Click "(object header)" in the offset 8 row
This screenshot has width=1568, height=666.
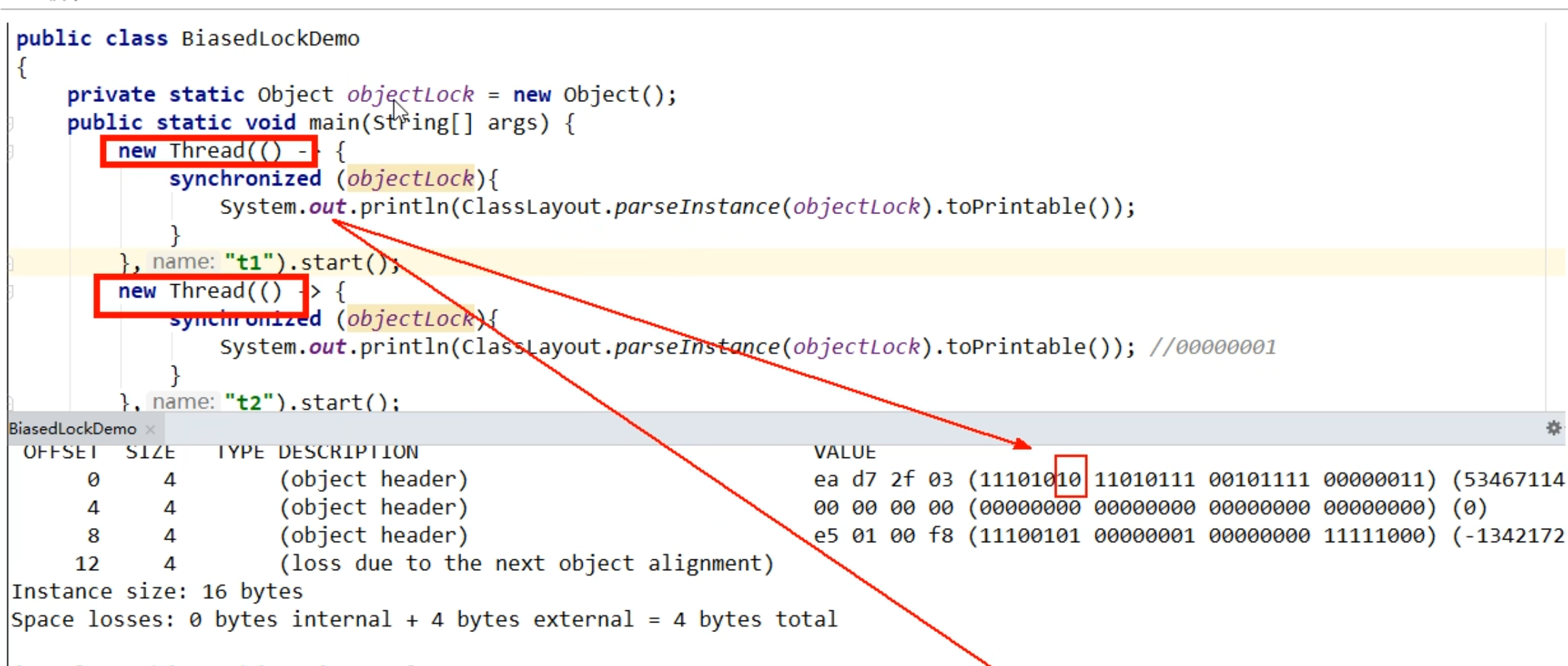[x=373, y=536]
